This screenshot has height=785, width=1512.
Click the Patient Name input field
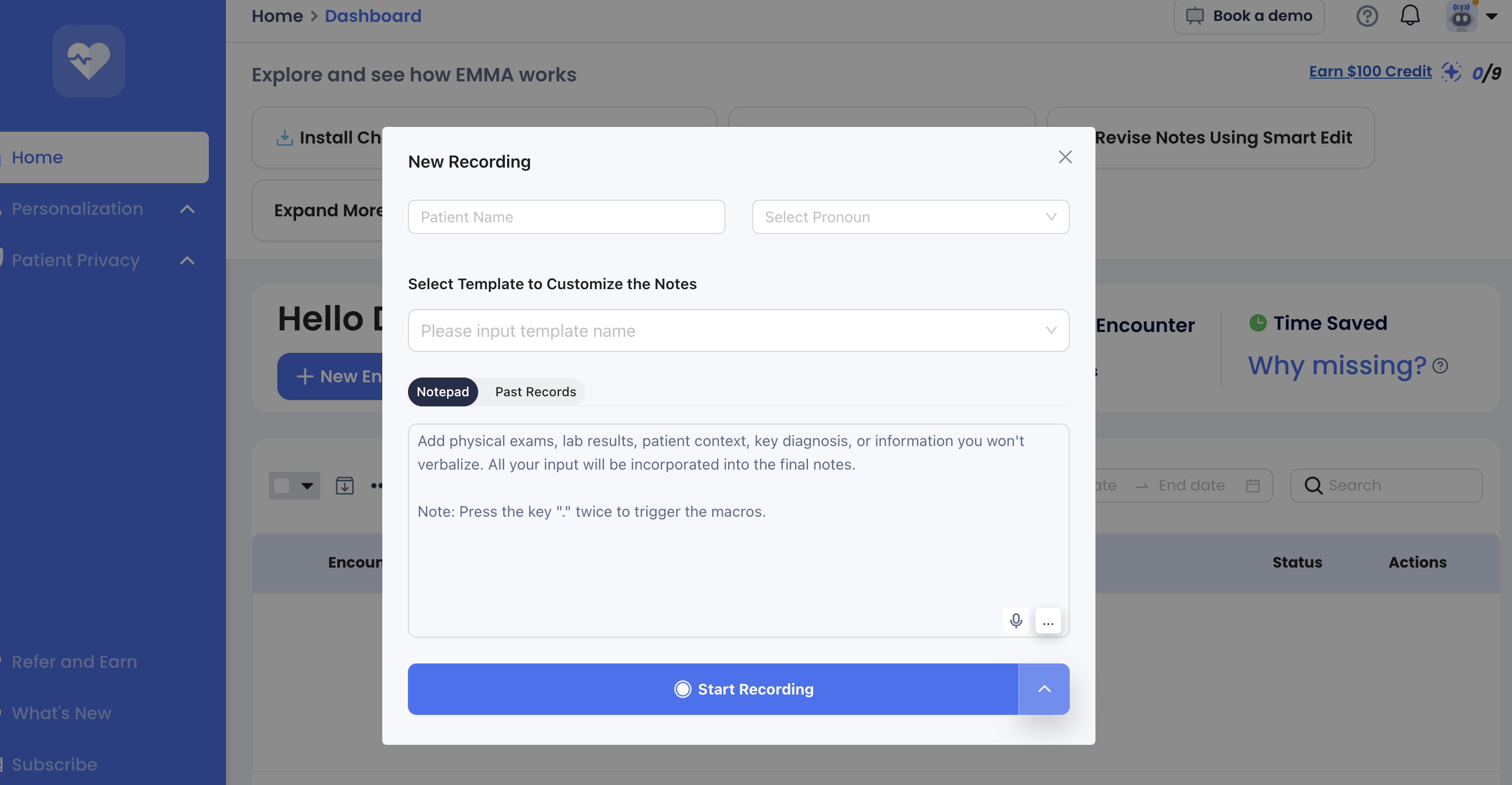566,217
